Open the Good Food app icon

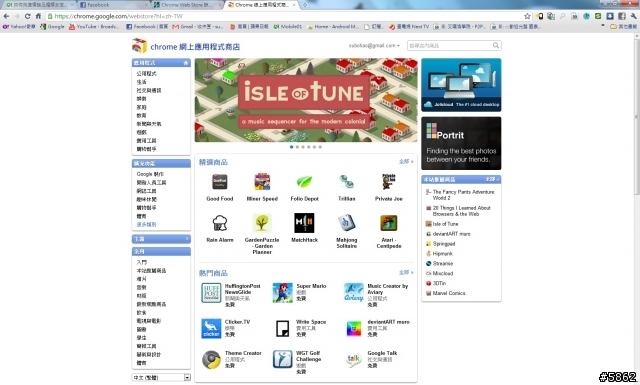220,182
